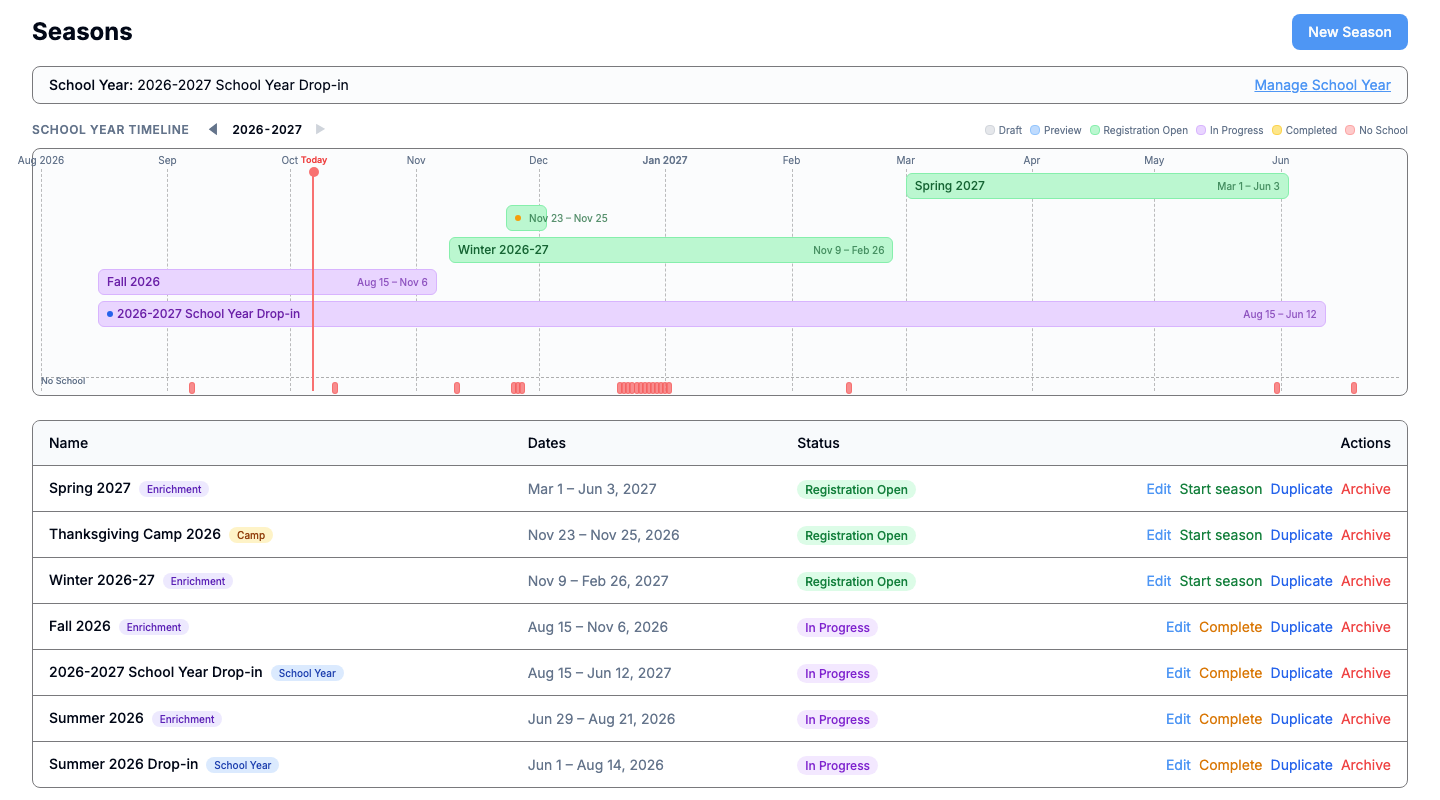The height and width of the screenshot is (800, 1440).
Task: Click the Name column header
Action: coord(68,443)
